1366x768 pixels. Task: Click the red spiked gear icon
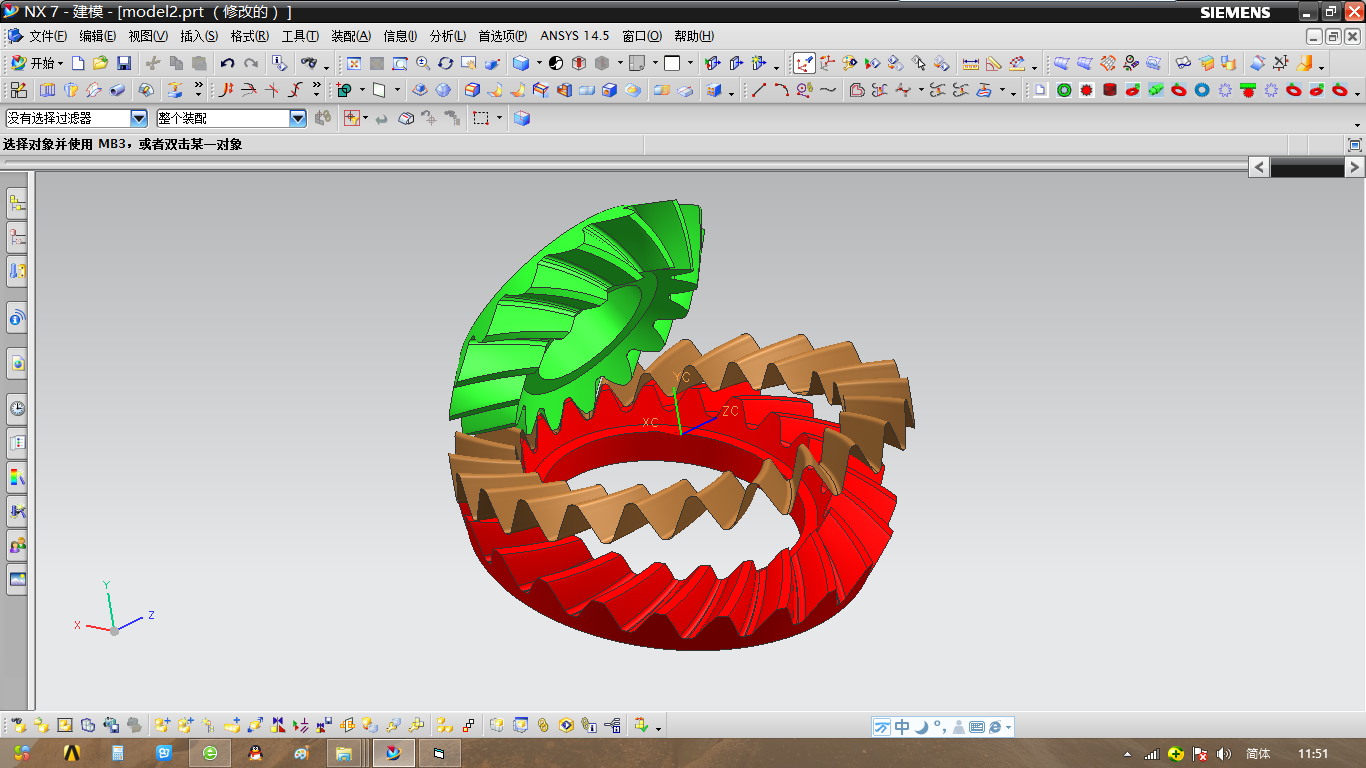(1086, 90)
